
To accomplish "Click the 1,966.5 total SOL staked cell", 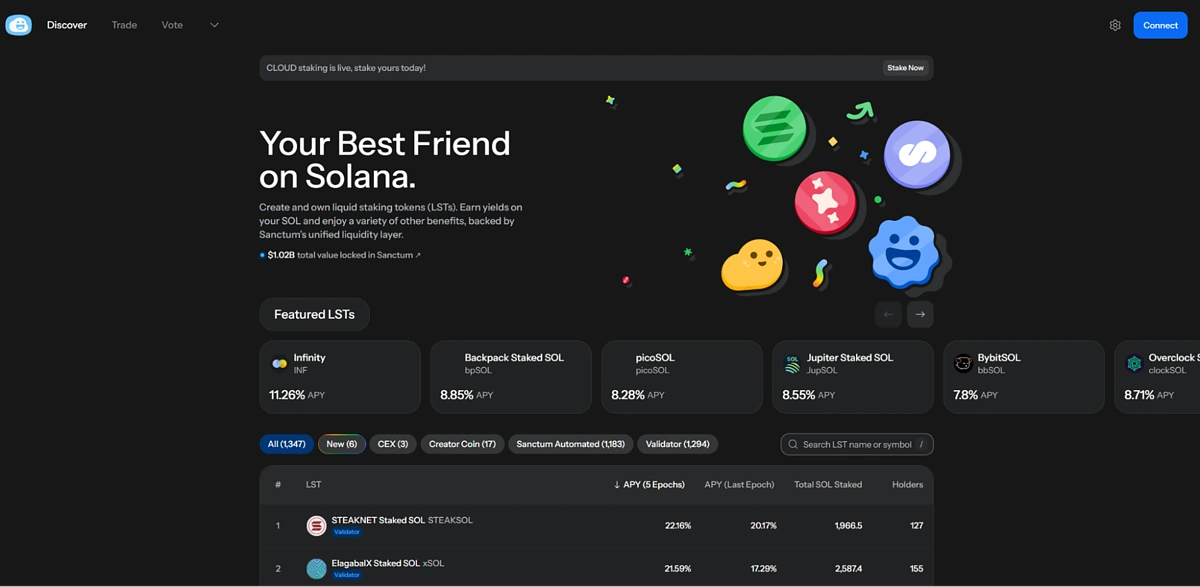I will pyautogui.click(x=848, y=526).
